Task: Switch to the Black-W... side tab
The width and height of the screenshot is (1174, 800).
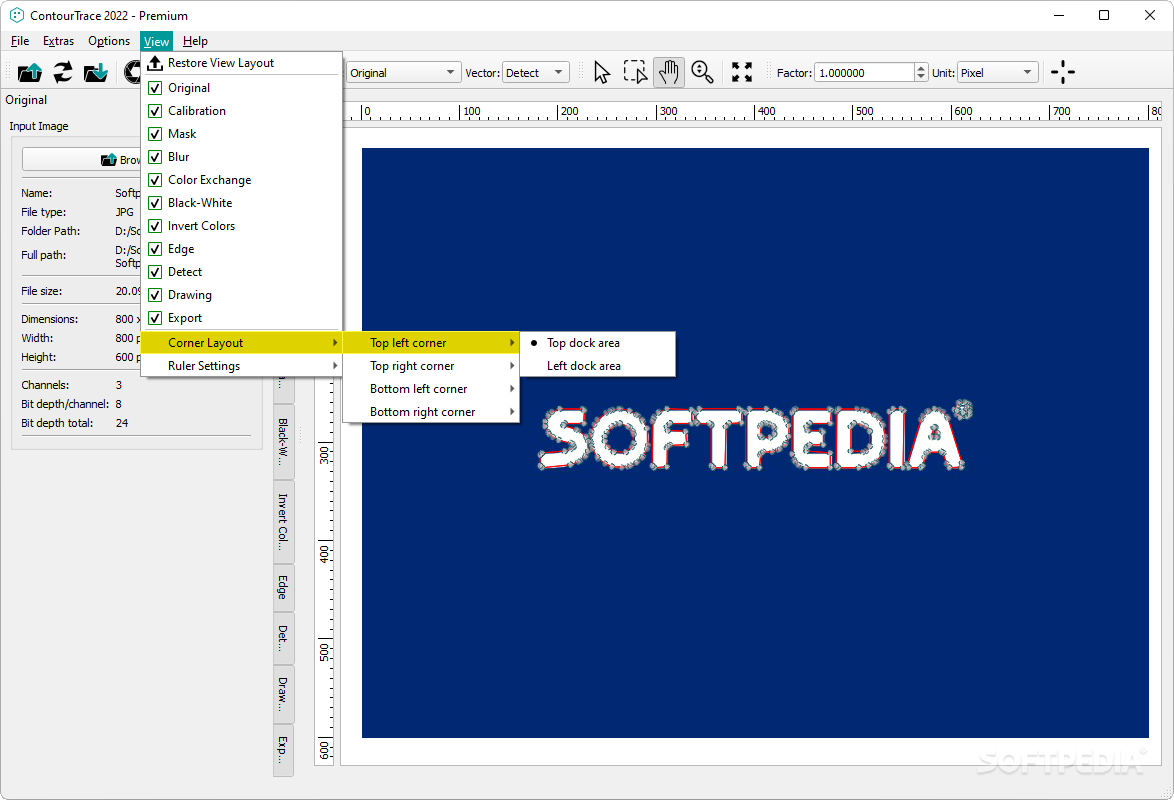Action: [283, 441]
